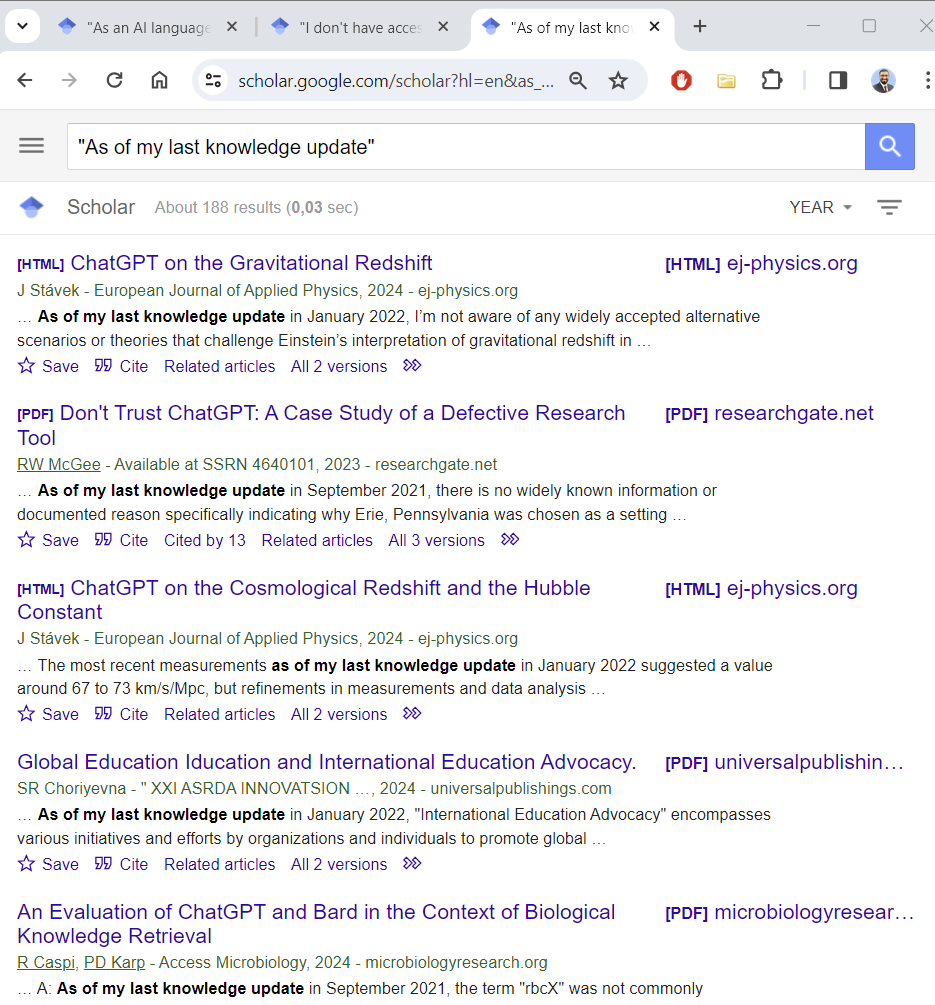
Task: Open the [PDF] universalpublishin… link
Action: pyautogui.click(x=784, y=762)
